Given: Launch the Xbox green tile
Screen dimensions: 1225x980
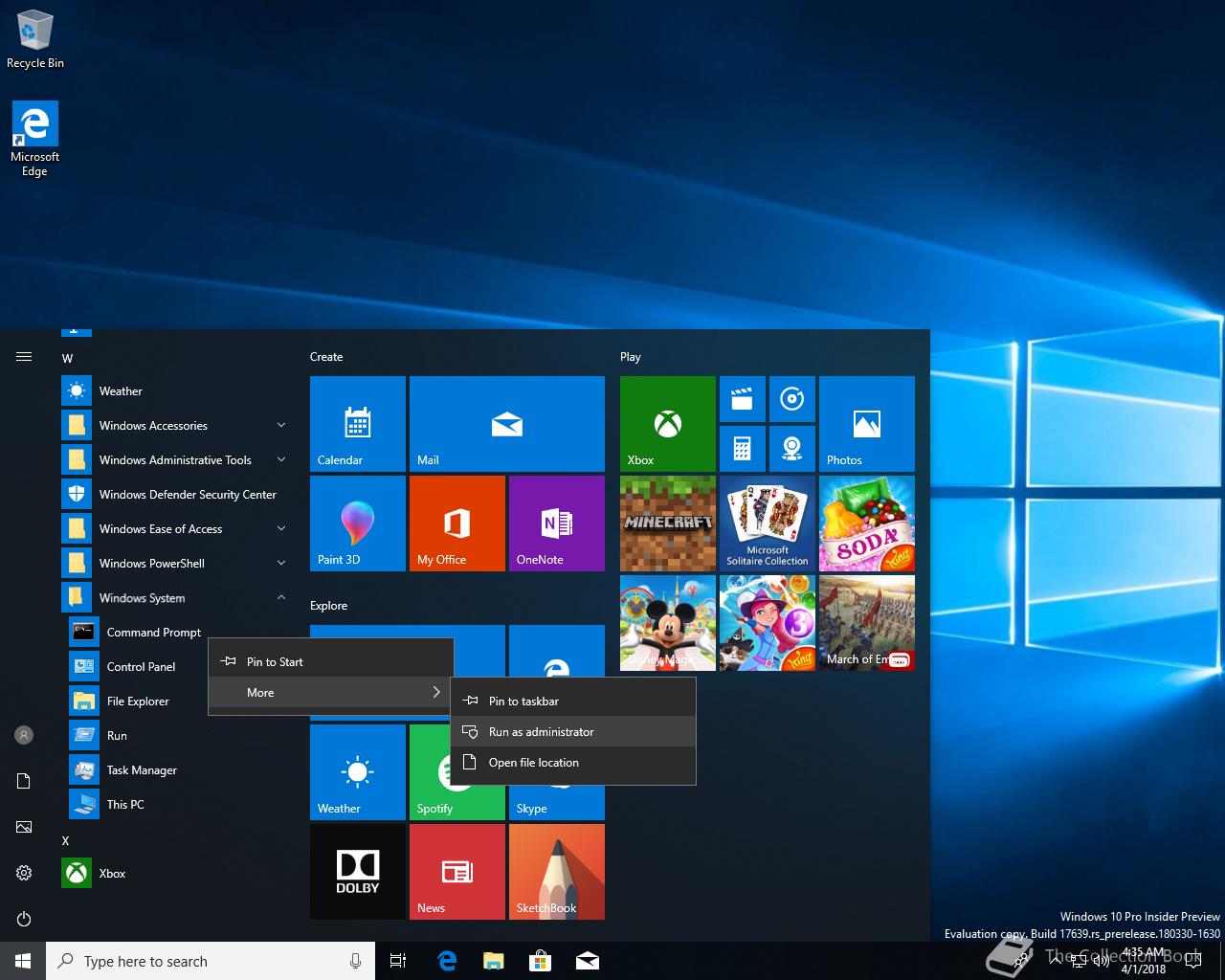Looking at the screenshot, I should [668, 424].
